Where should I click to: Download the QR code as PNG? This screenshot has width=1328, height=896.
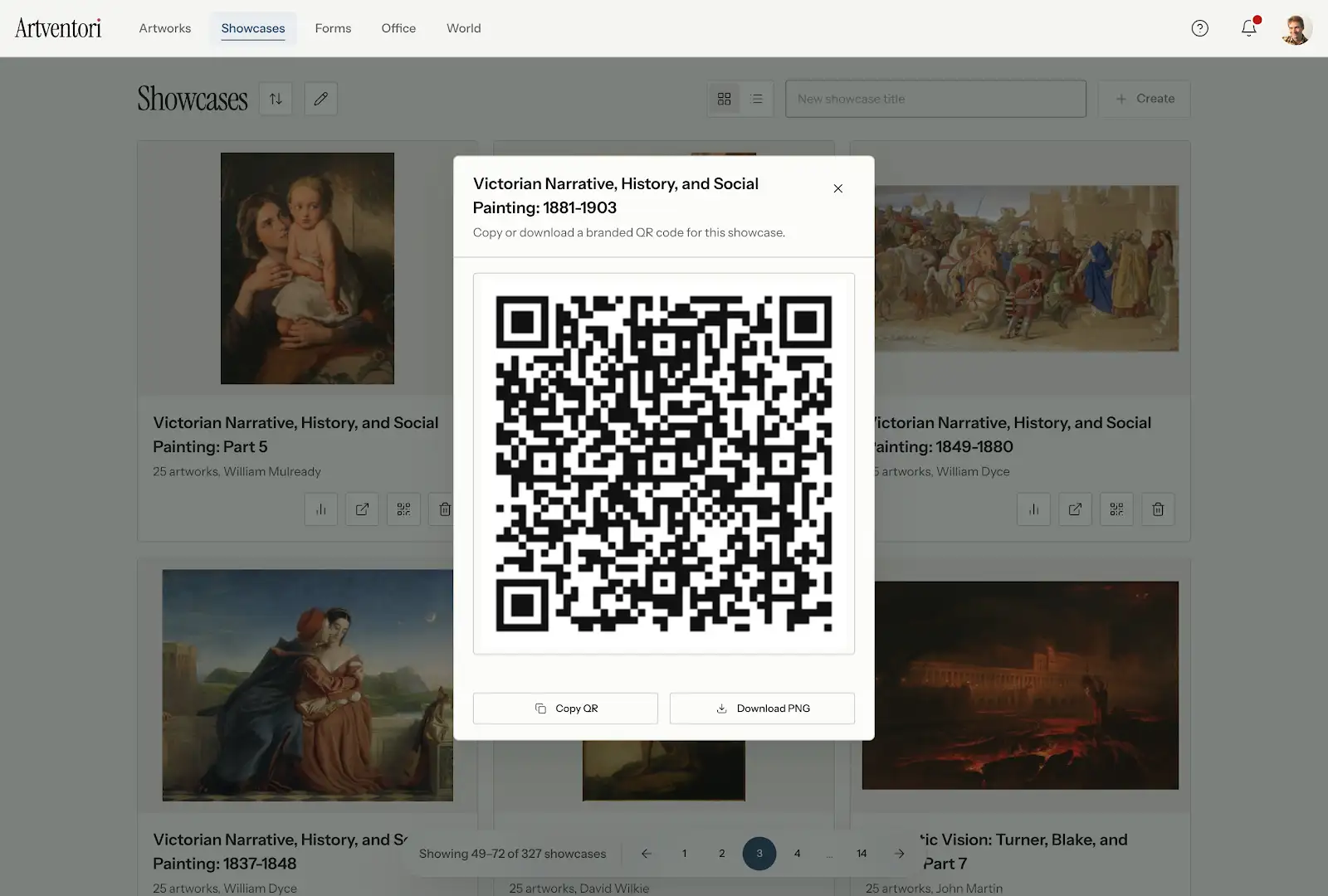(x=762, y=709)
